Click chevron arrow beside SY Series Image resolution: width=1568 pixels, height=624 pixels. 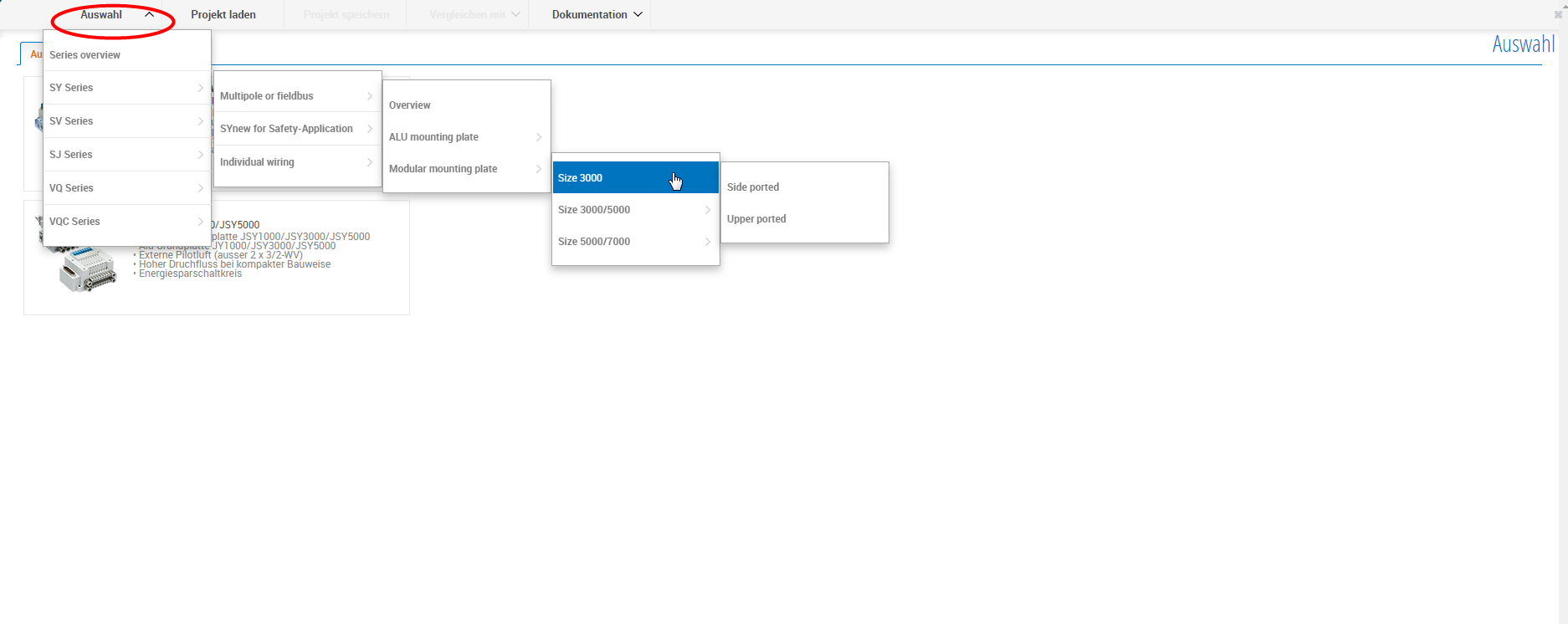pyautogui.click(x=201, y=88)
